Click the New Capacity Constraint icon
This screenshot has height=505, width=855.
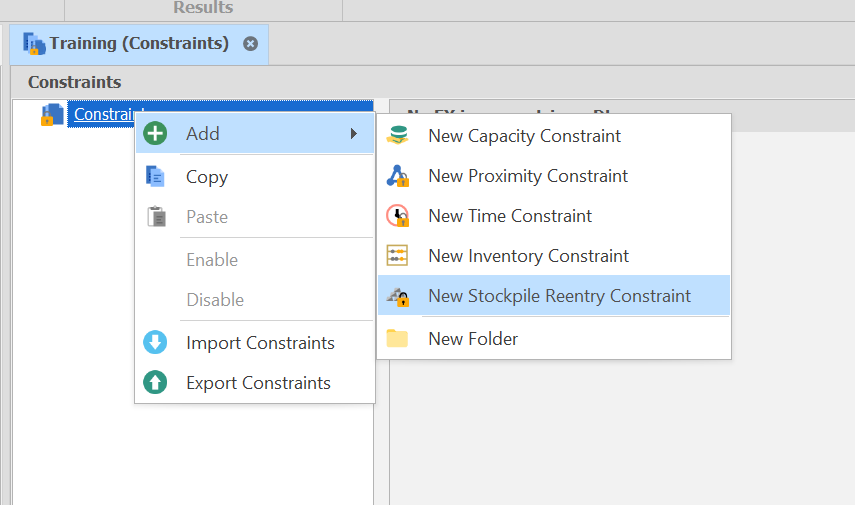tap(398, 136)
